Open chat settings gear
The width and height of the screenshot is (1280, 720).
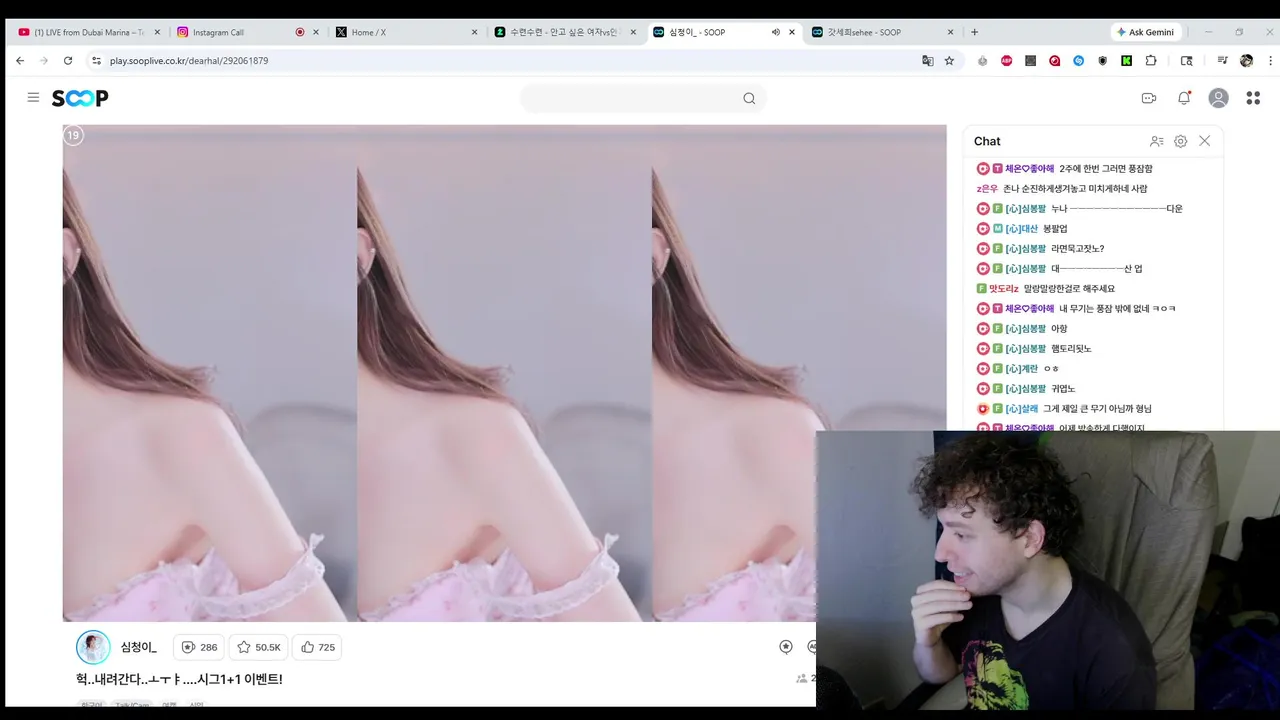tap(1181, 141)
